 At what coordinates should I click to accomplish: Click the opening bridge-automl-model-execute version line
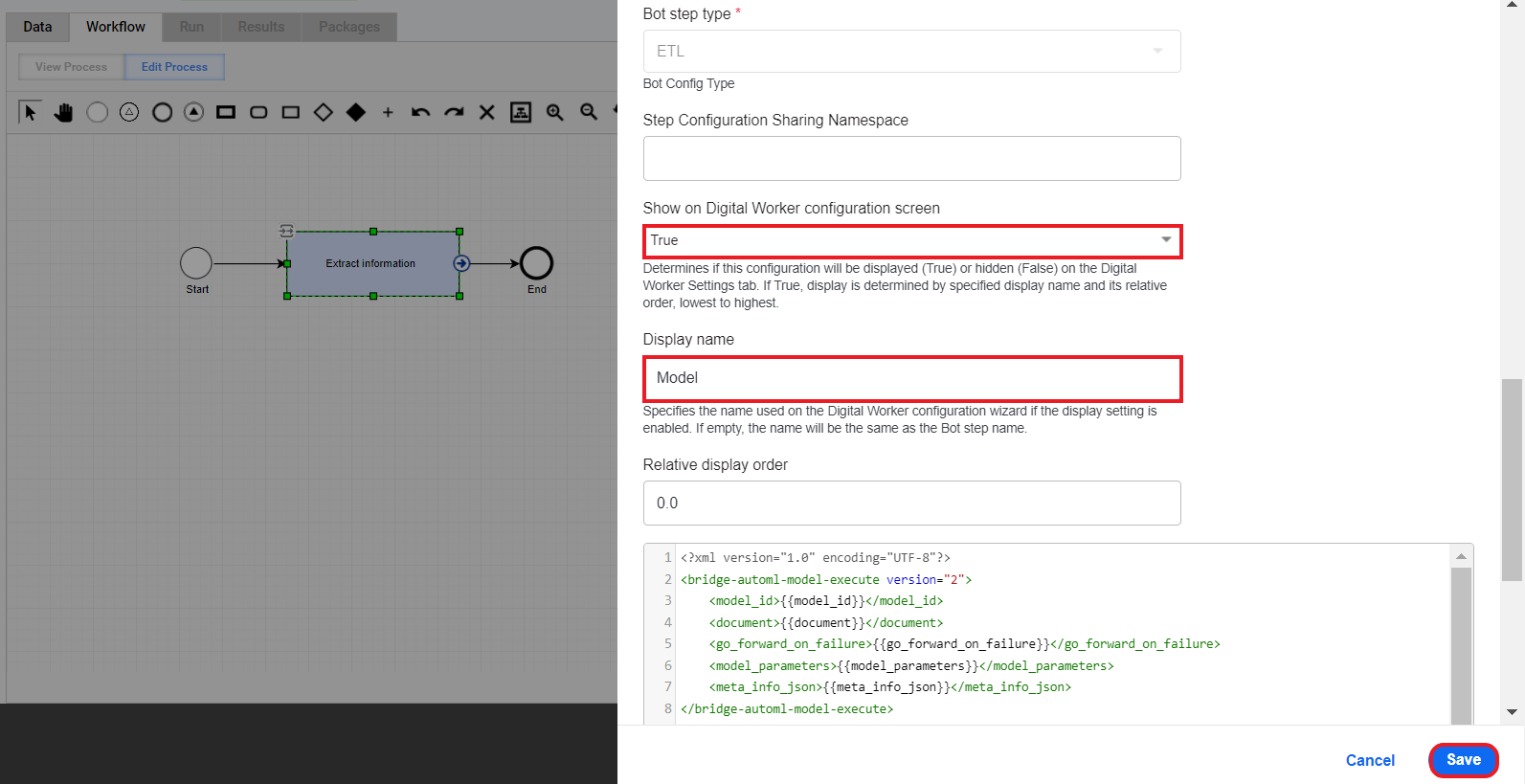coord(826,579)
